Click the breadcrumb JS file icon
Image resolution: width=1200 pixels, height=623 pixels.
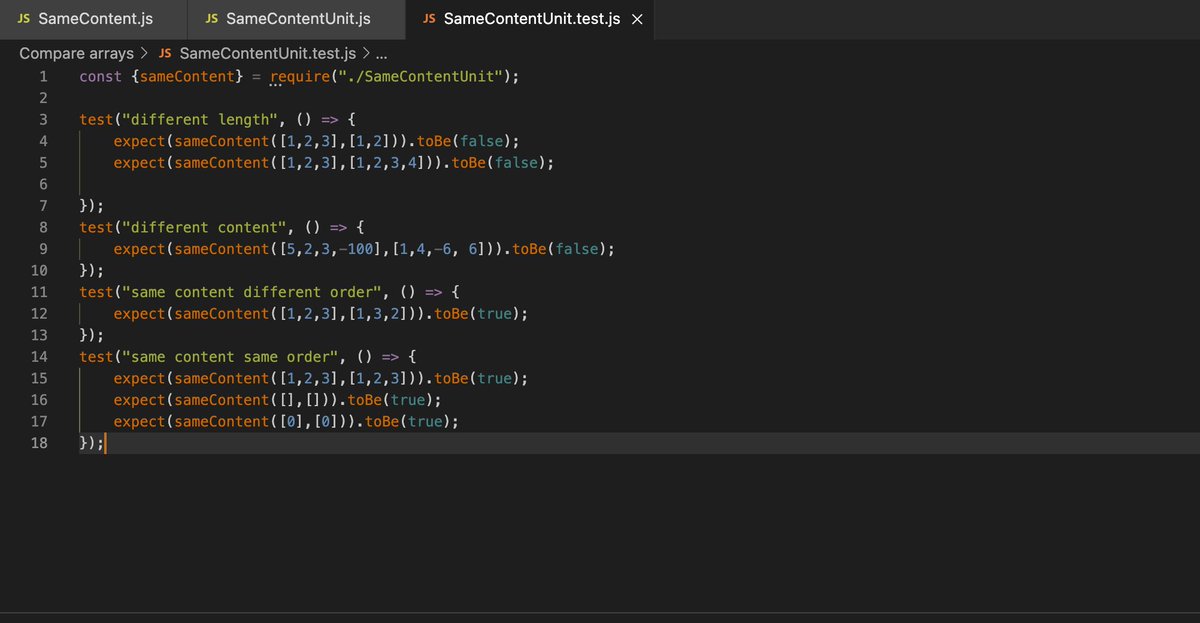pyautogui.click(x=165, y=53)
